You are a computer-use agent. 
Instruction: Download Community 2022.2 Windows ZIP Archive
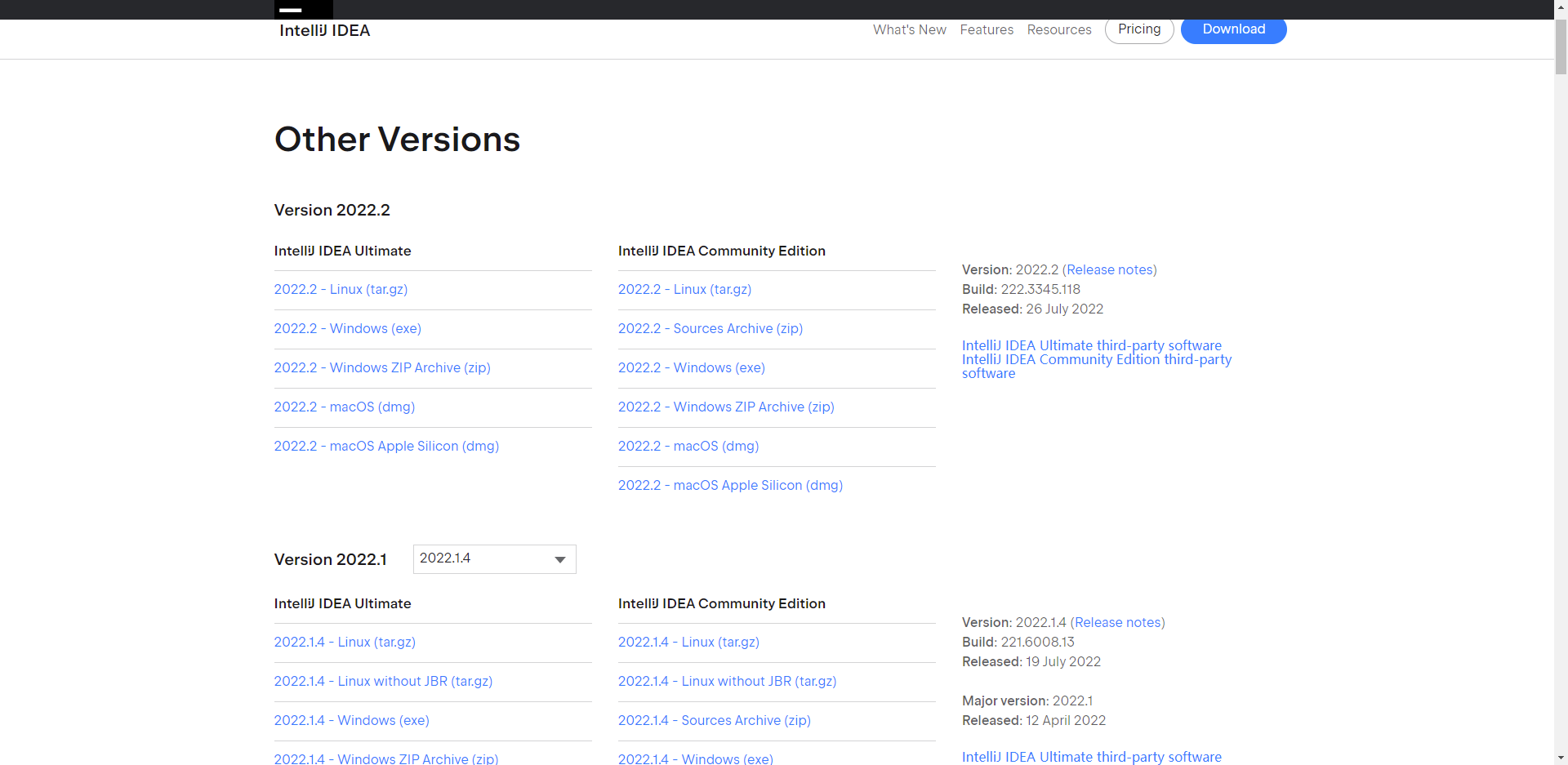(x=726, y=407)
